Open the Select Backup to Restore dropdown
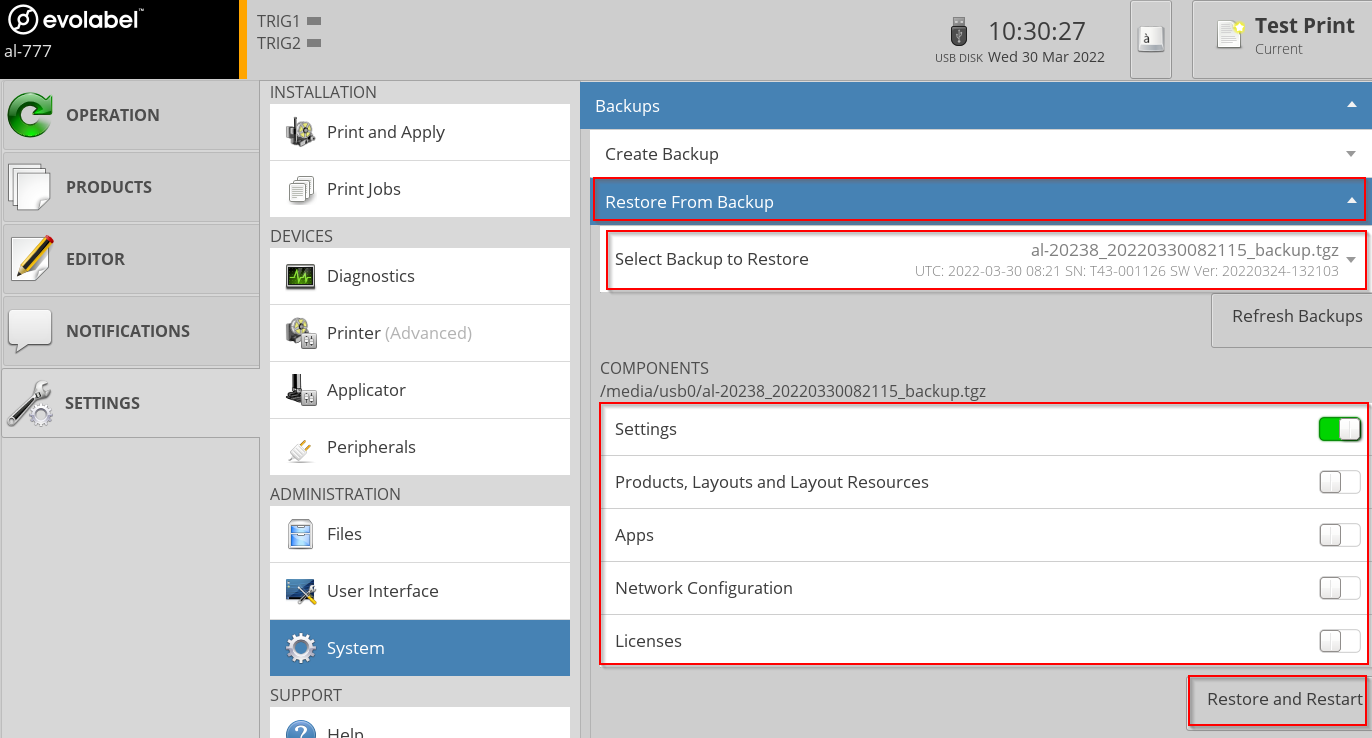The image size is (1372, 738). click(986, 259)
